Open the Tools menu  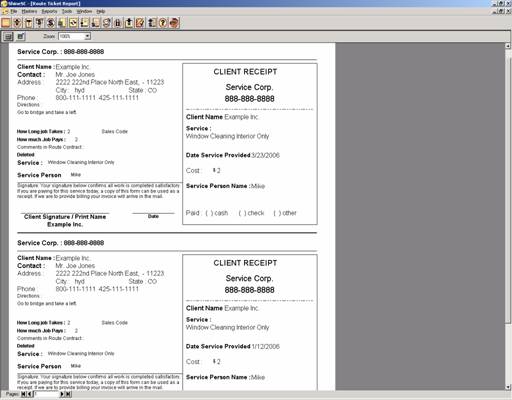pos(67,11)
